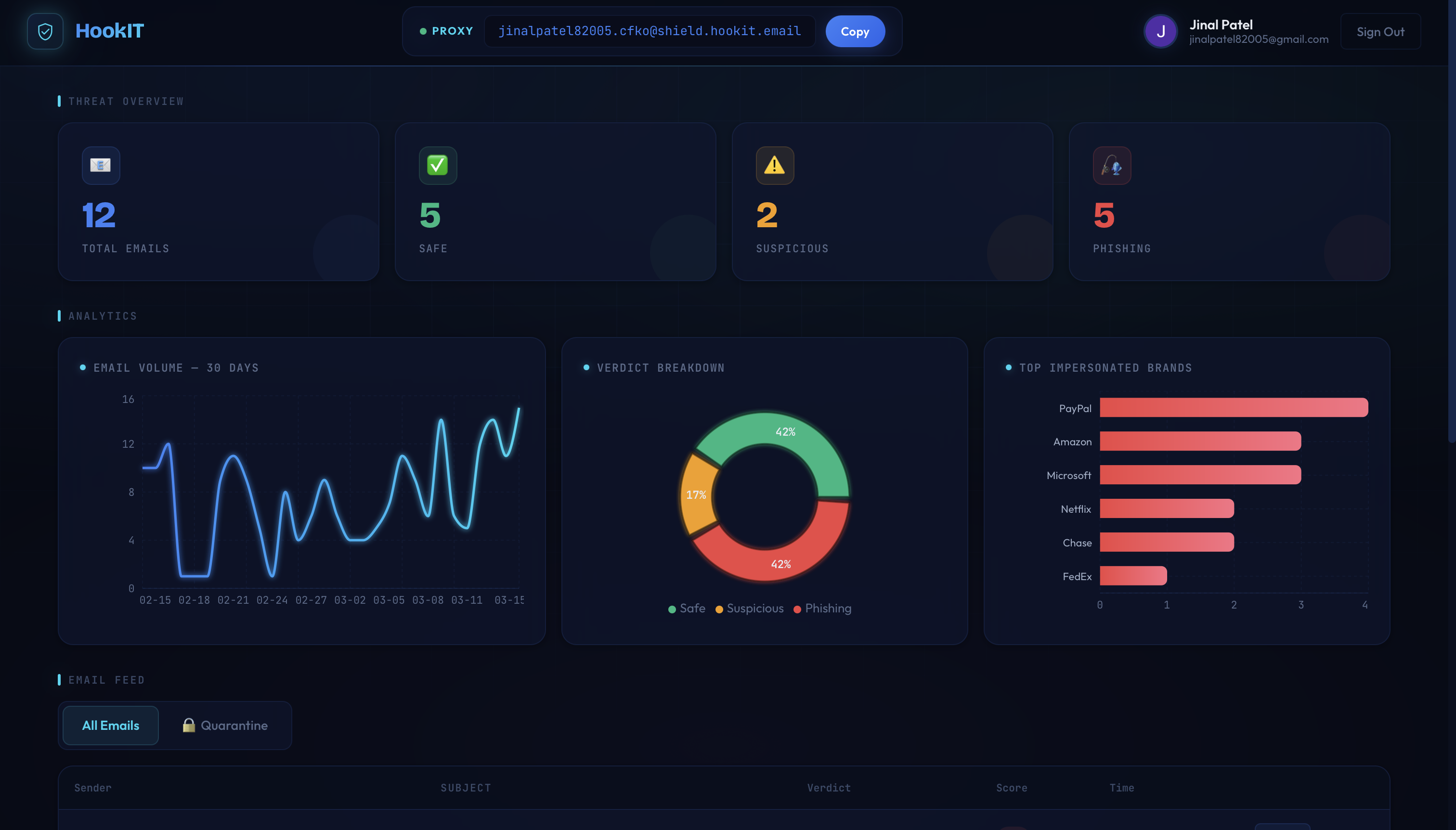The height and width of the screenshot is (830, 1456).
Task: Click the HookIT shield logo icon
Action: pyautogui.click(x=45, y=31)
